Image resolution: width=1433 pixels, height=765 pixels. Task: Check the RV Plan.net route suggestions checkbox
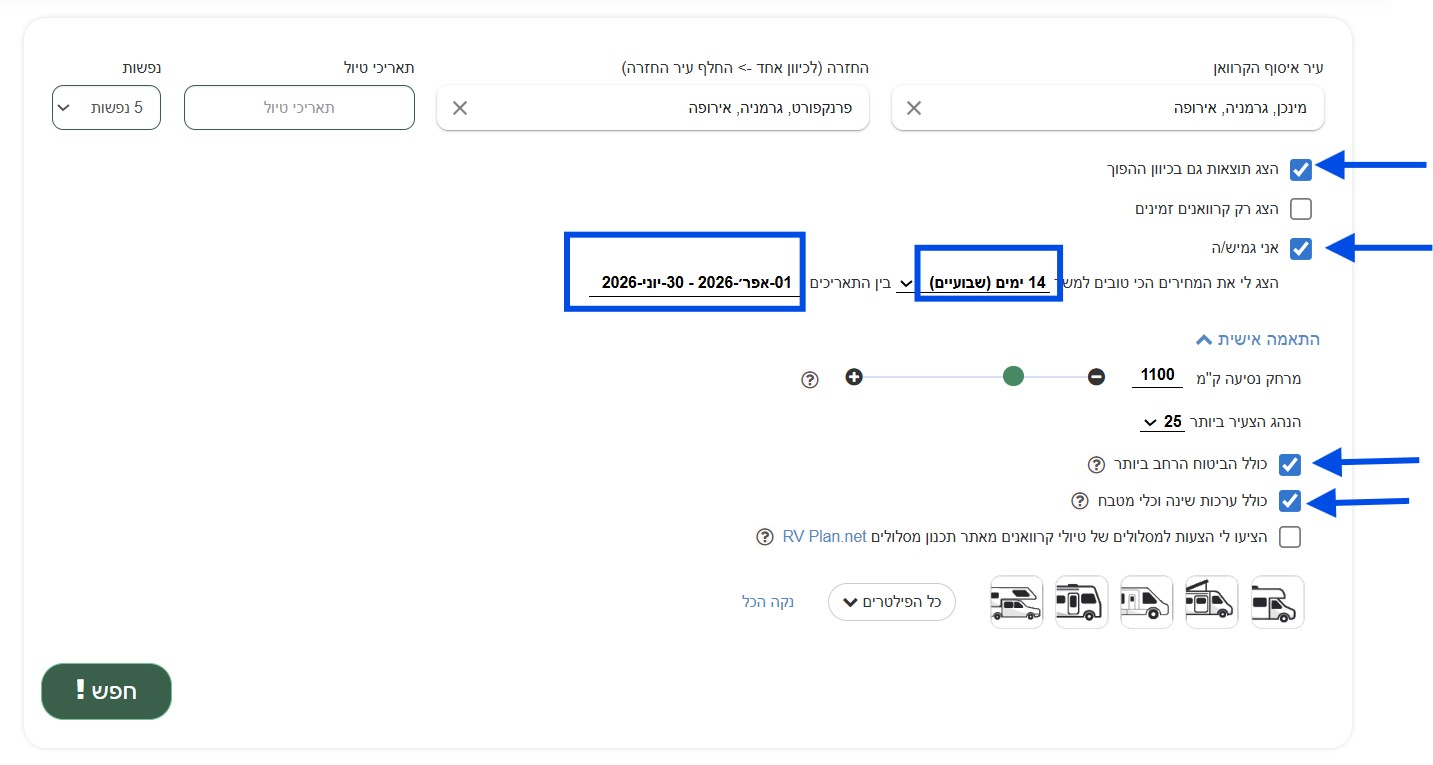(x=1290, y=537)
